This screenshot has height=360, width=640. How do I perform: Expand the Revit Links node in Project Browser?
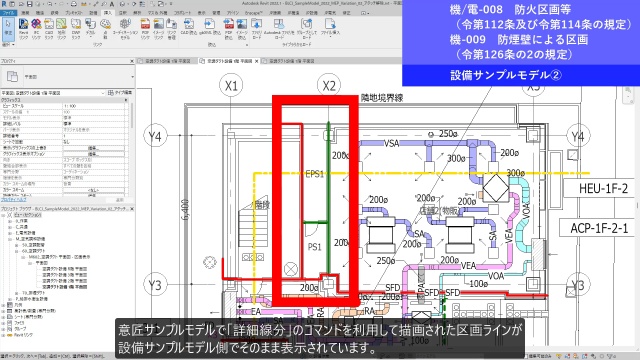[x=4, y=335]
